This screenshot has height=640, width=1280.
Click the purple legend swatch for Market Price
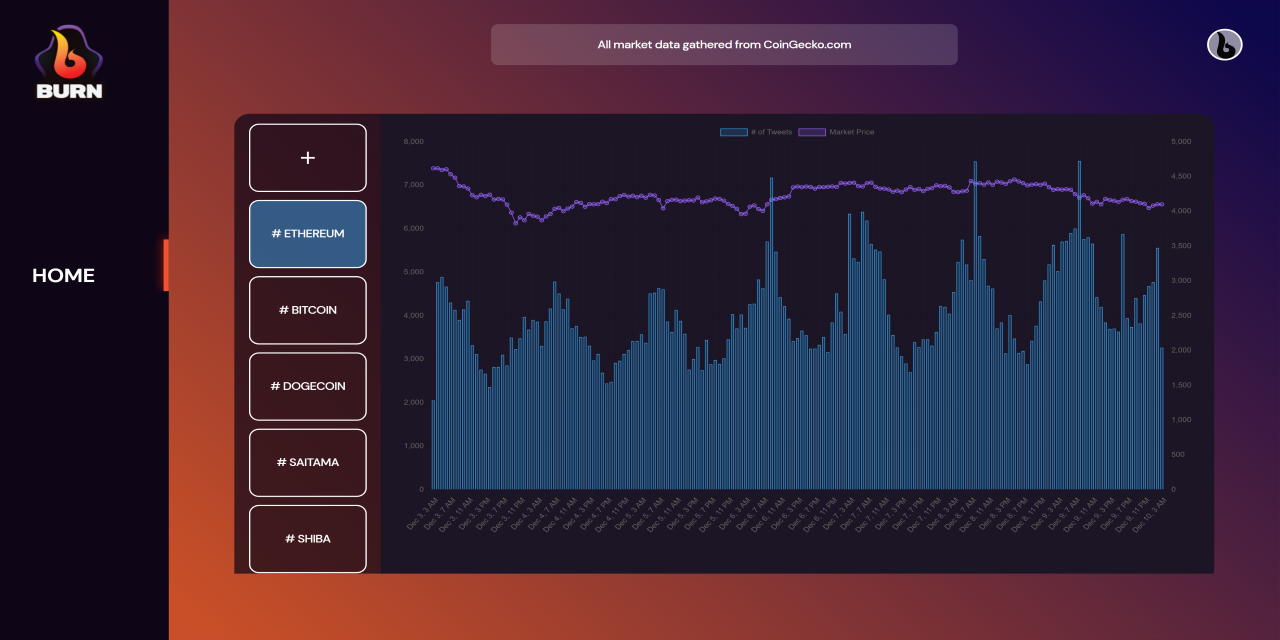click(x=810, y=131)
